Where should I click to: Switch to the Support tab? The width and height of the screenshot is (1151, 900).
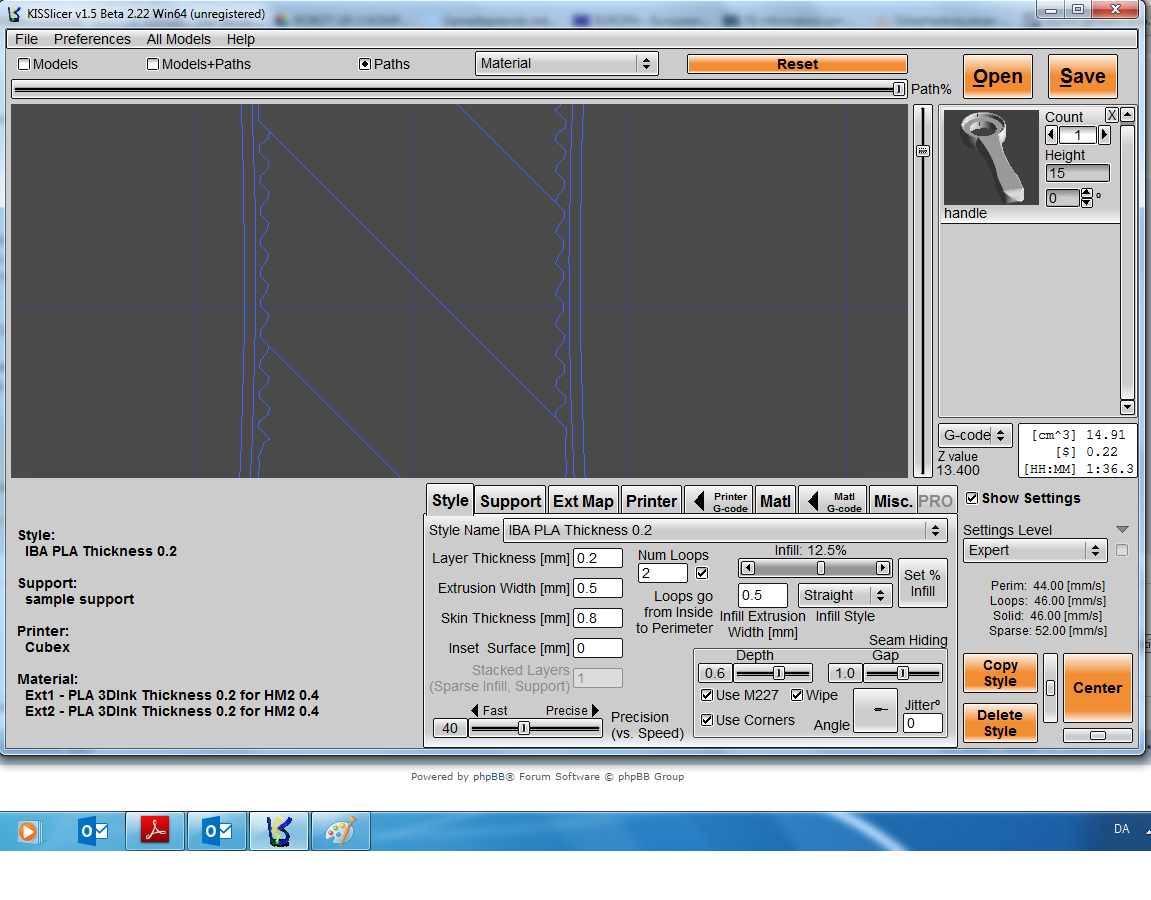click(510, 501)
